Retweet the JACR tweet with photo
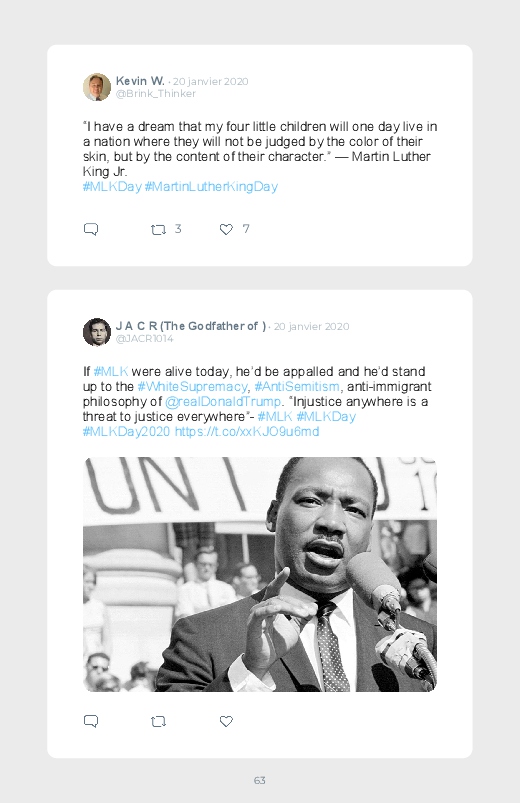The width and height of the screenshot is (520, 803). pos(158,722)
